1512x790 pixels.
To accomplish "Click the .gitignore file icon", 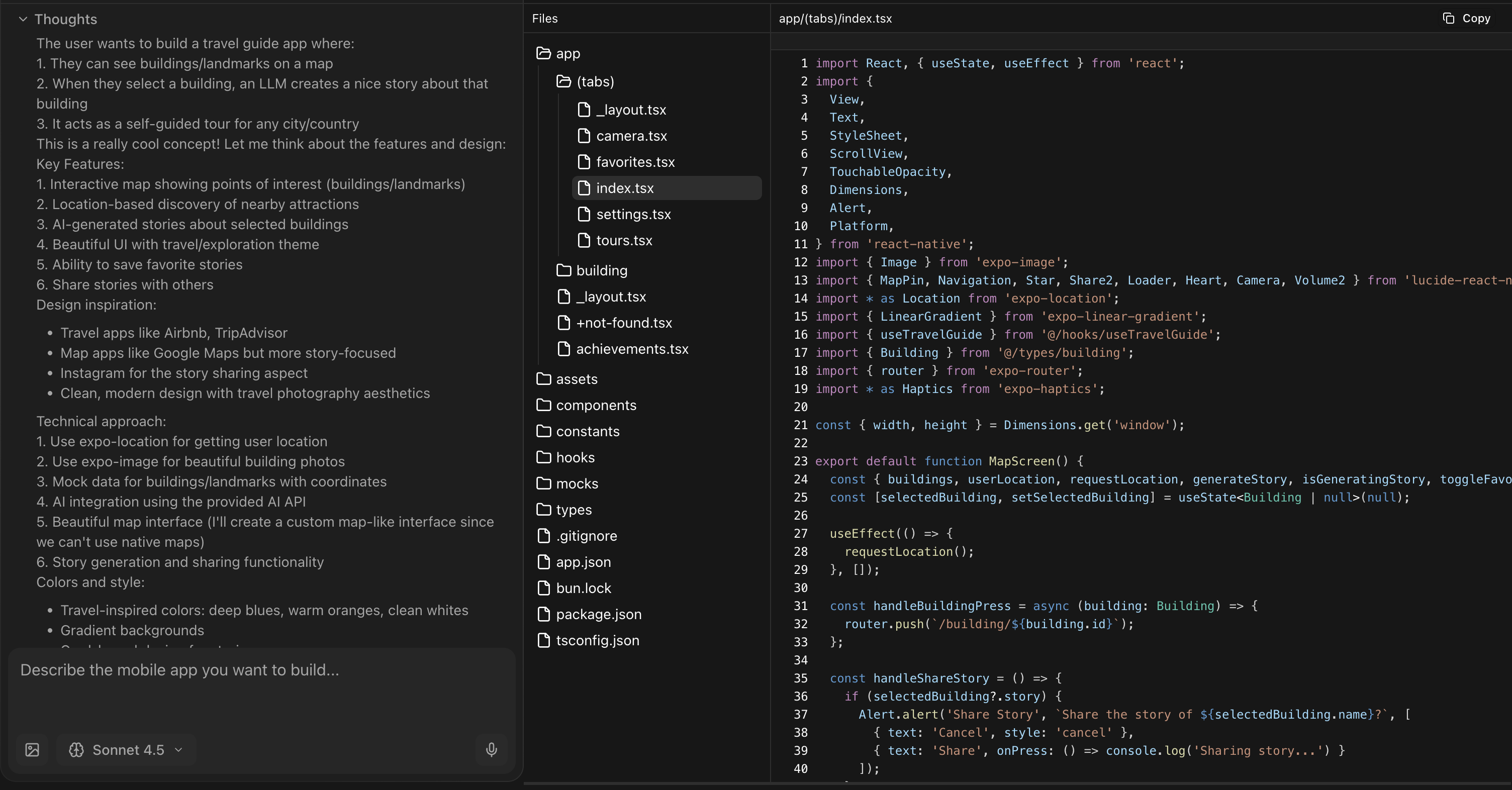I will pos(543,535).
